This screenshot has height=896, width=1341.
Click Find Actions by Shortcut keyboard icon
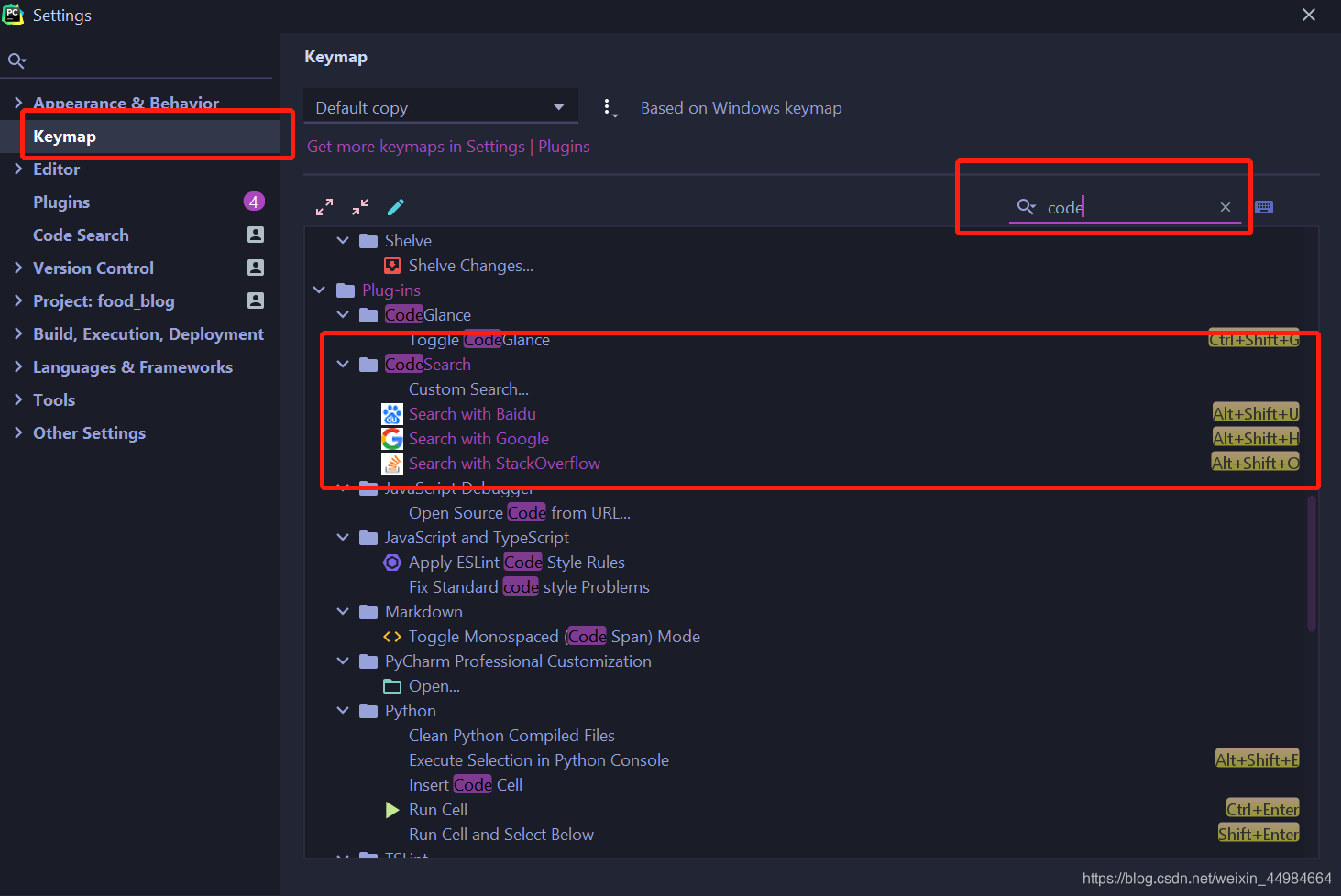click(1264, 207)
